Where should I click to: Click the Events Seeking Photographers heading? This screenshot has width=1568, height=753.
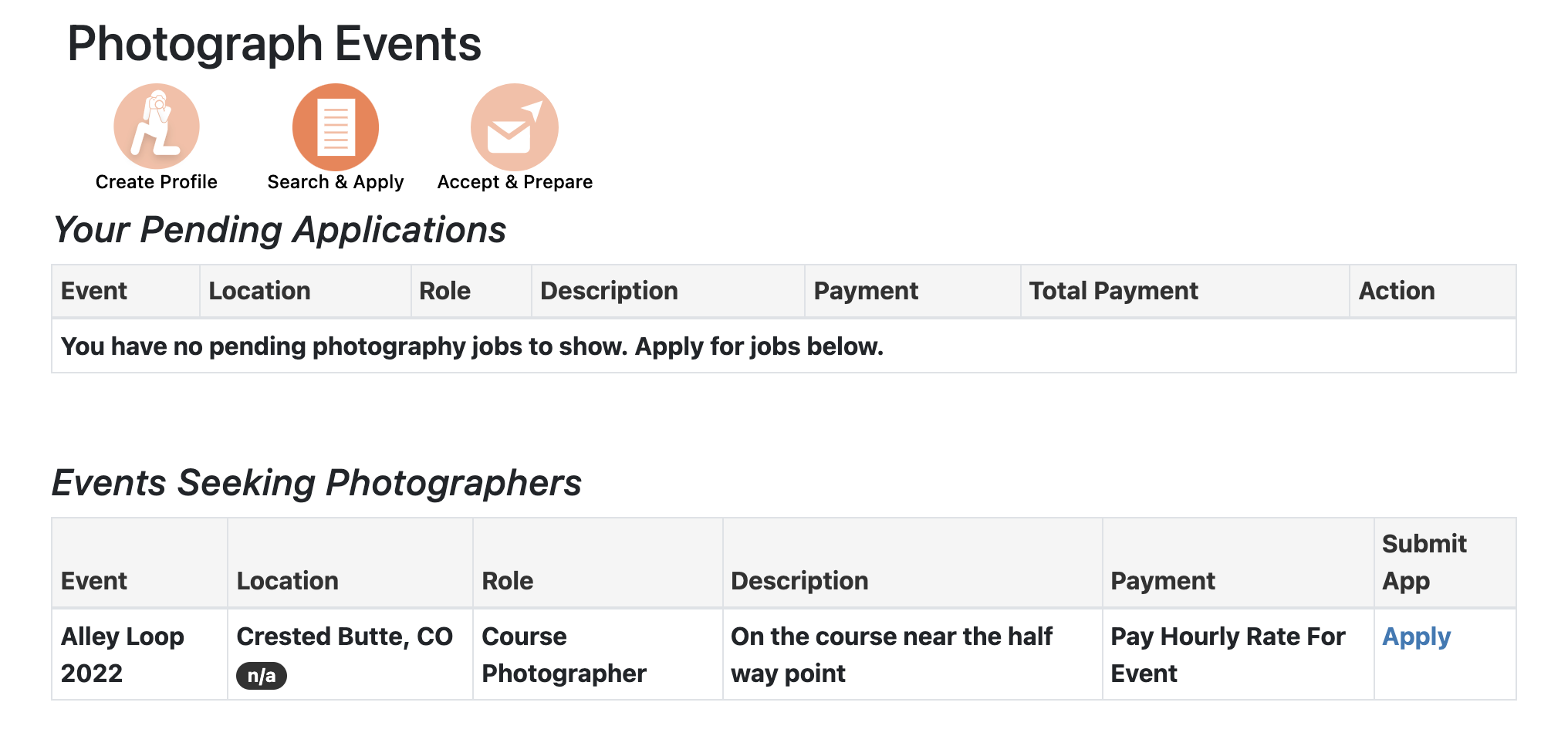coord(316,483)
